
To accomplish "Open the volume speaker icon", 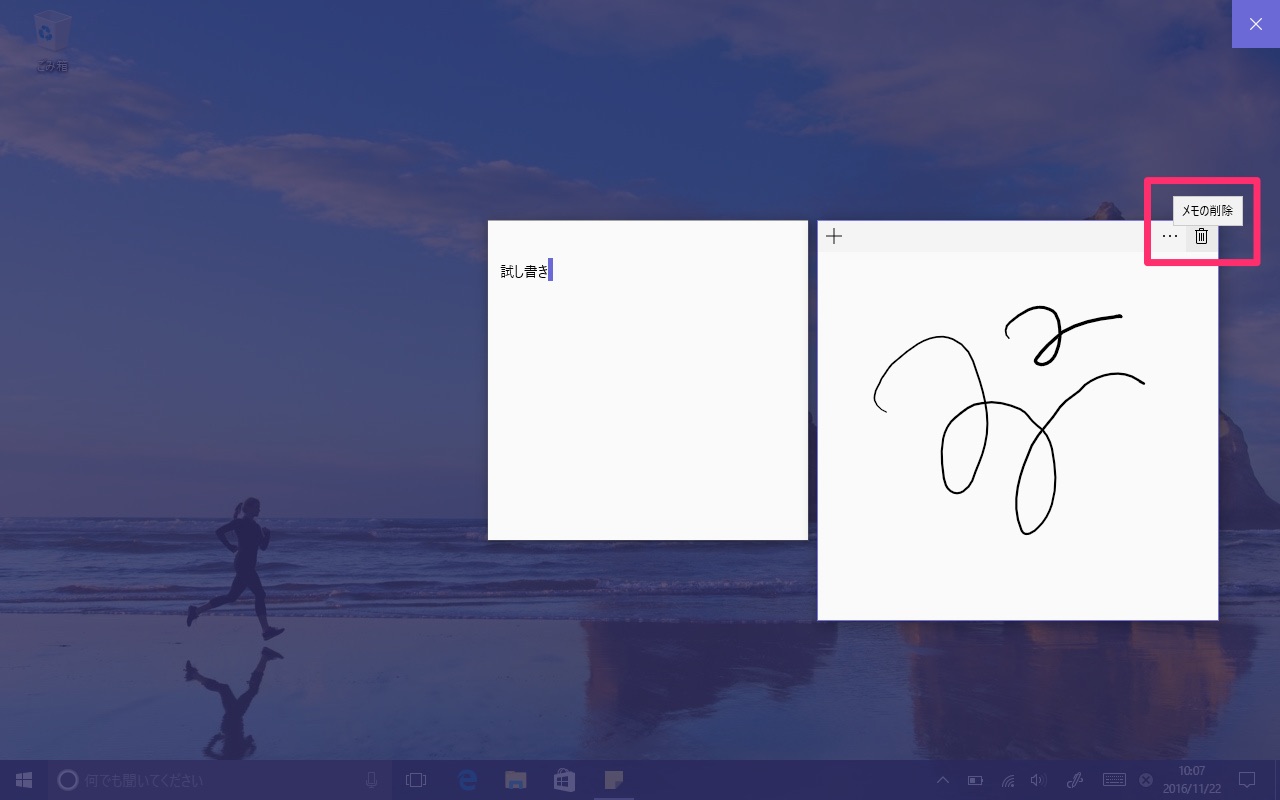I will 1039,780.
